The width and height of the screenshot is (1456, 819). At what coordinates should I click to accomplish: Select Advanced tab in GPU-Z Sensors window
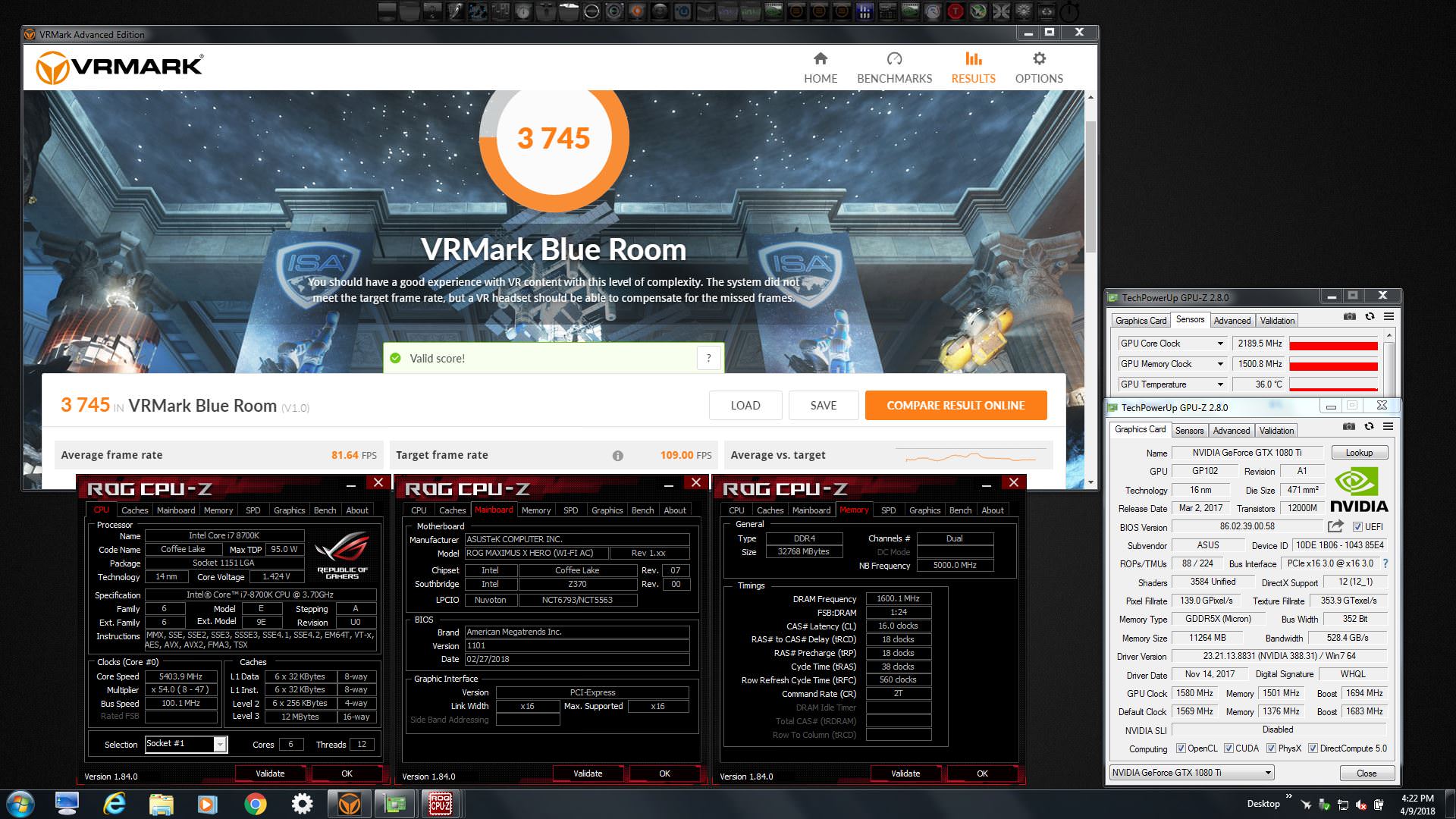click(x=1232, y=321)
